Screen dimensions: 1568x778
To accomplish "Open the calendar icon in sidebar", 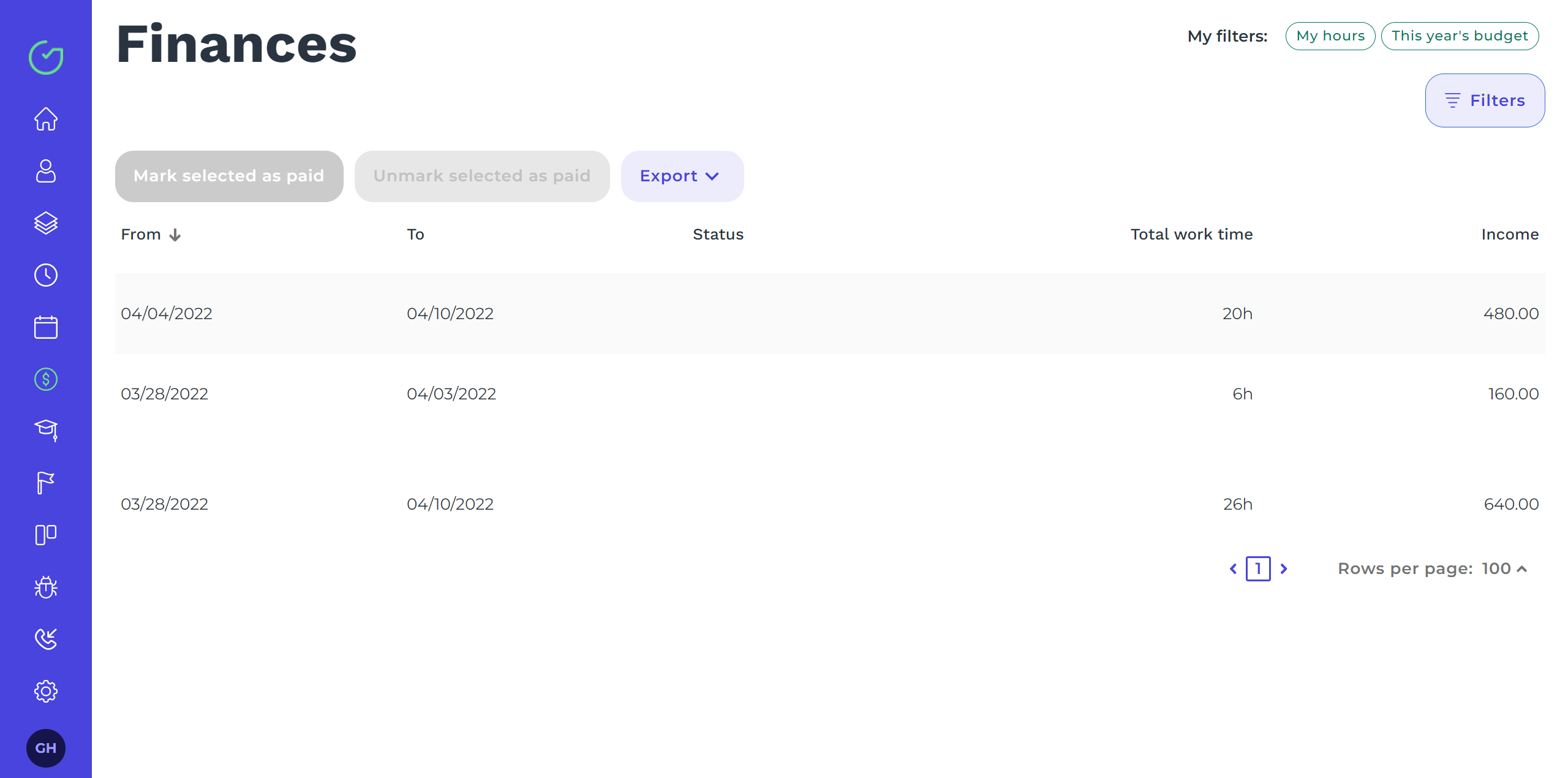I will coord(46,327).
